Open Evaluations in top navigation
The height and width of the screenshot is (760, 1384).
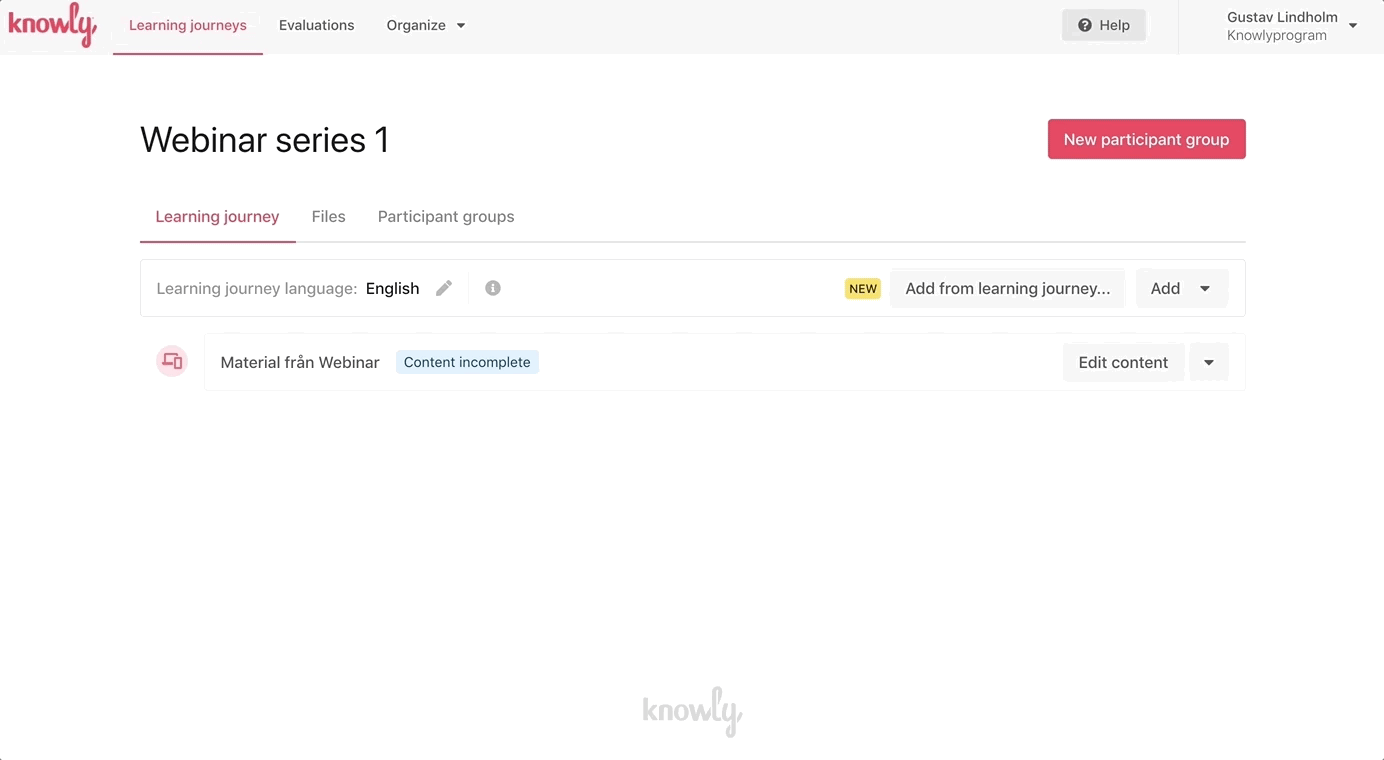pyautogui.click(x=317, y=26)
